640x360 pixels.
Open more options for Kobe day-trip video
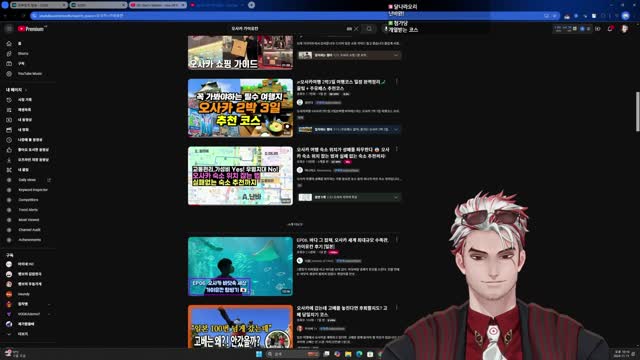pos(397,308)
